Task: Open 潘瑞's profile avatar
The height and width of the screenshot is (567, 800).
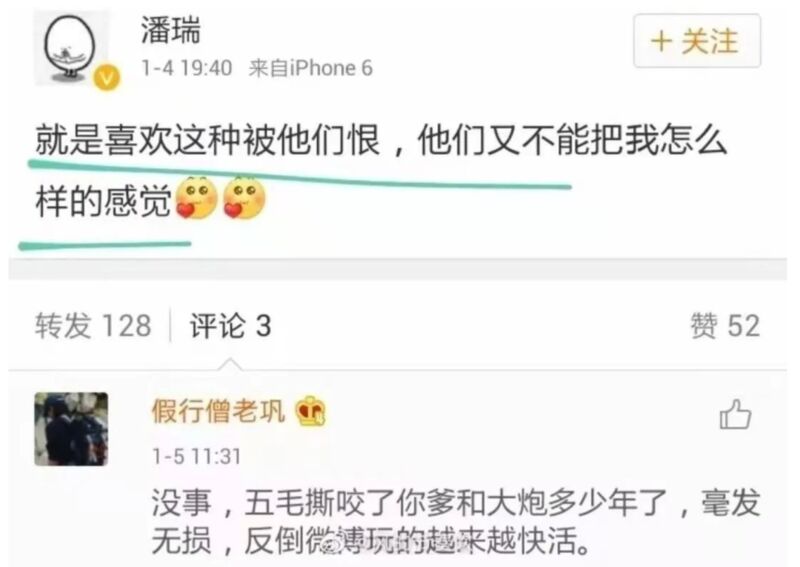Action: (x=71, y=47)
